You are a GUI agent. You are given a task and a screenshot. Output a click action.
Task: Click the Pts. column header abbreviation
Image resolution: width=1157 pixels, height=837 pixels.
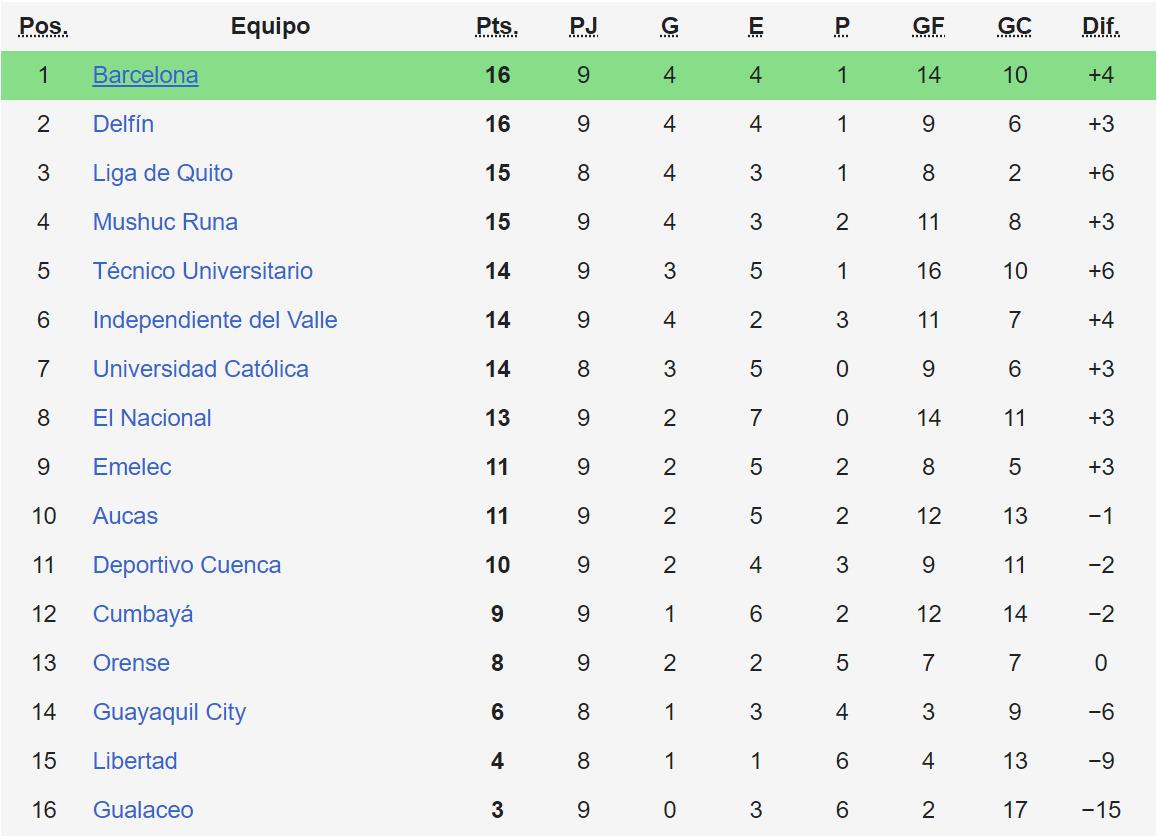click(497, 27)
